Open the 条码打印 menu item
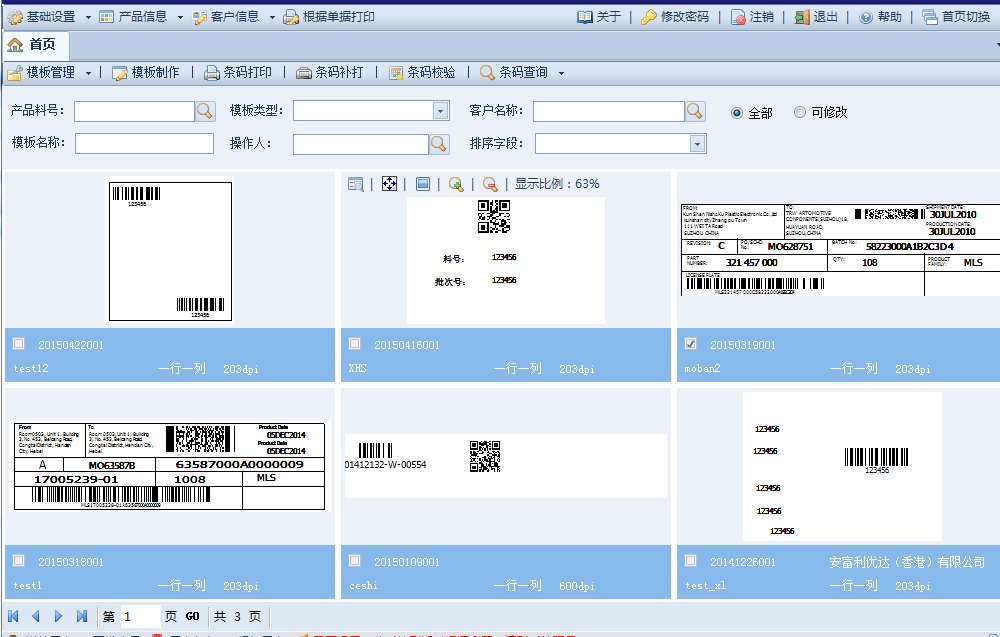Viewport: 1000px width, 637px height. coord(238,72)
